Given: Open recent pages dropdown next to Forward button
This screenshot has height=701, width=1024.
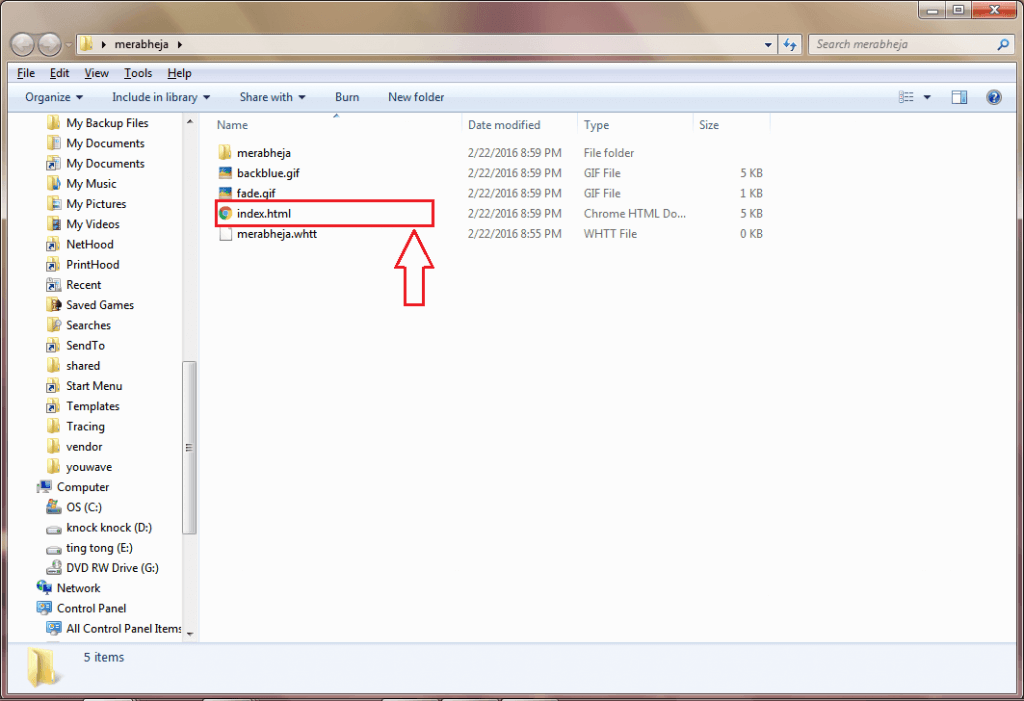Looking at the screenshot, I should click(x=69, y=44).
